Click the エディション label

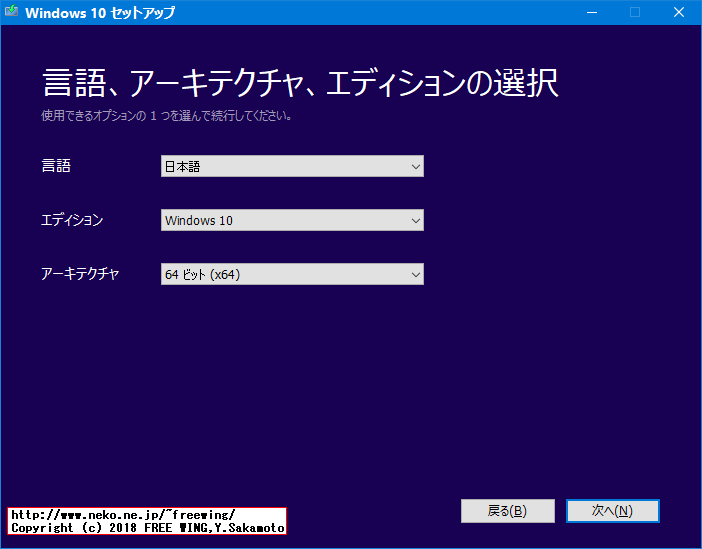pyautogui.click(x=72, y=220)
